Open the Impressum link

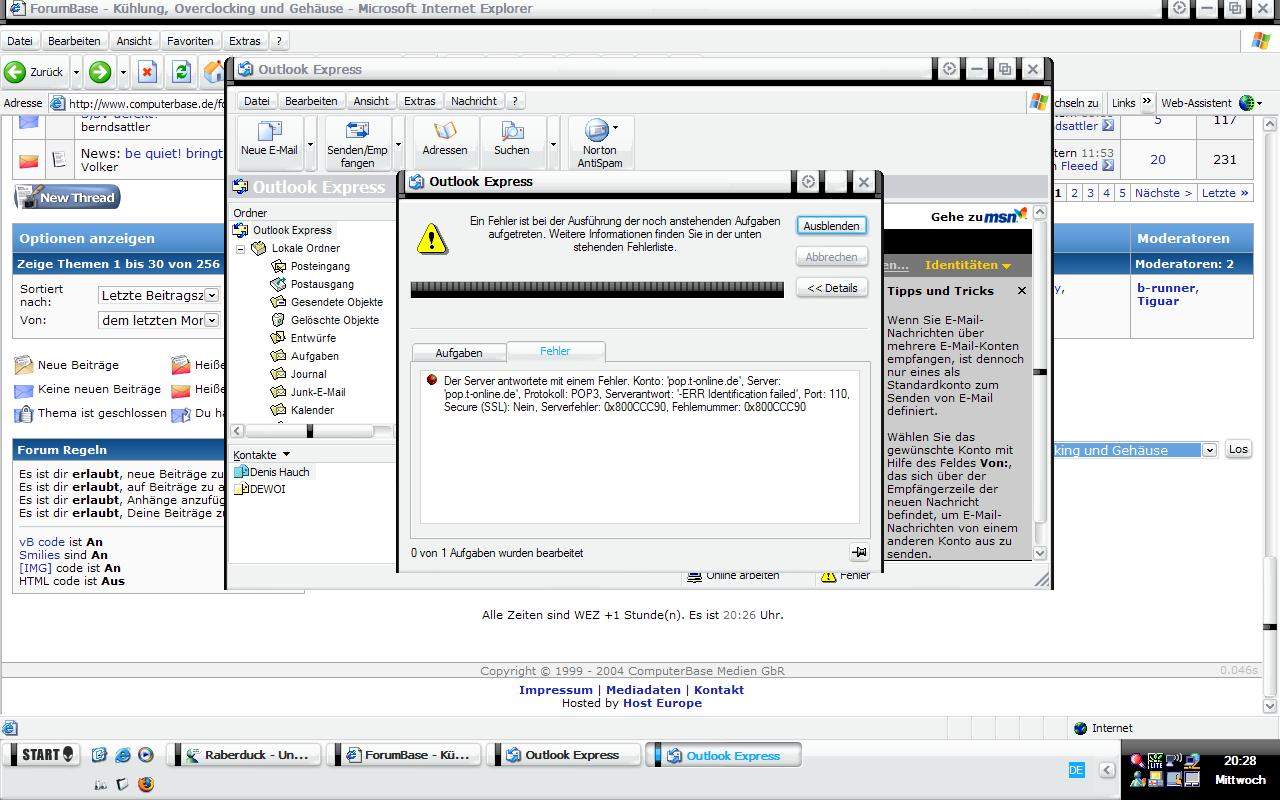(x=556, y=690)
